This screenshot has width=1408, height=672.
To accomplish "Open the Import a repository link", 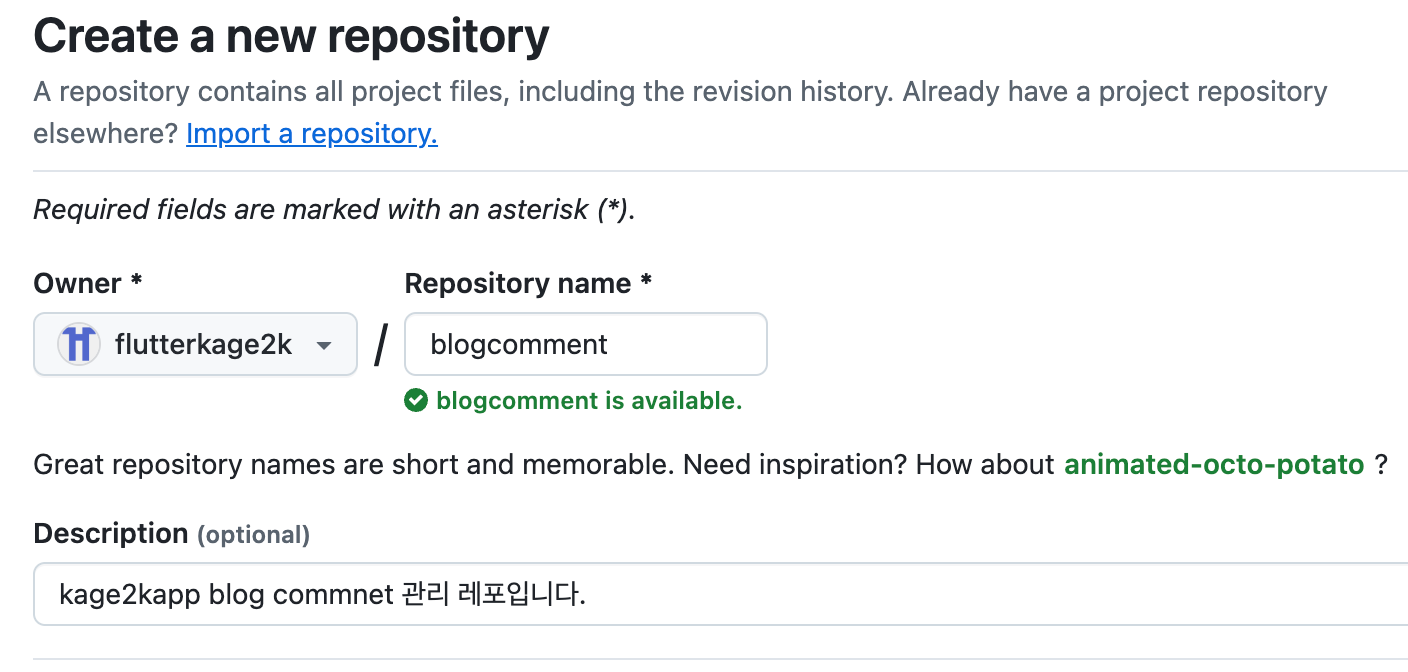I will click(x=311, y=133).
